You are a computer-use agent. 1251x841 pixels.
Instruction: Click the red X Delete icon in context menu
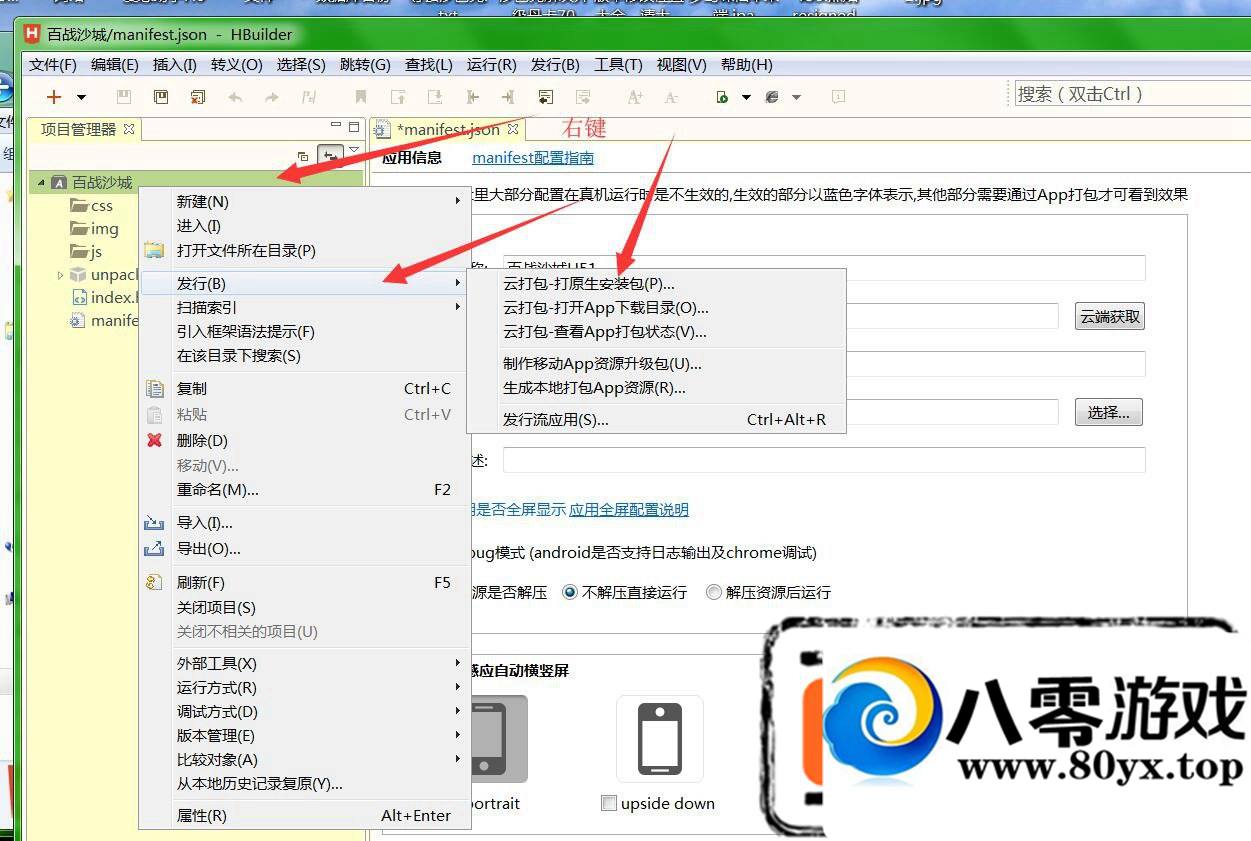coord(155,440)
